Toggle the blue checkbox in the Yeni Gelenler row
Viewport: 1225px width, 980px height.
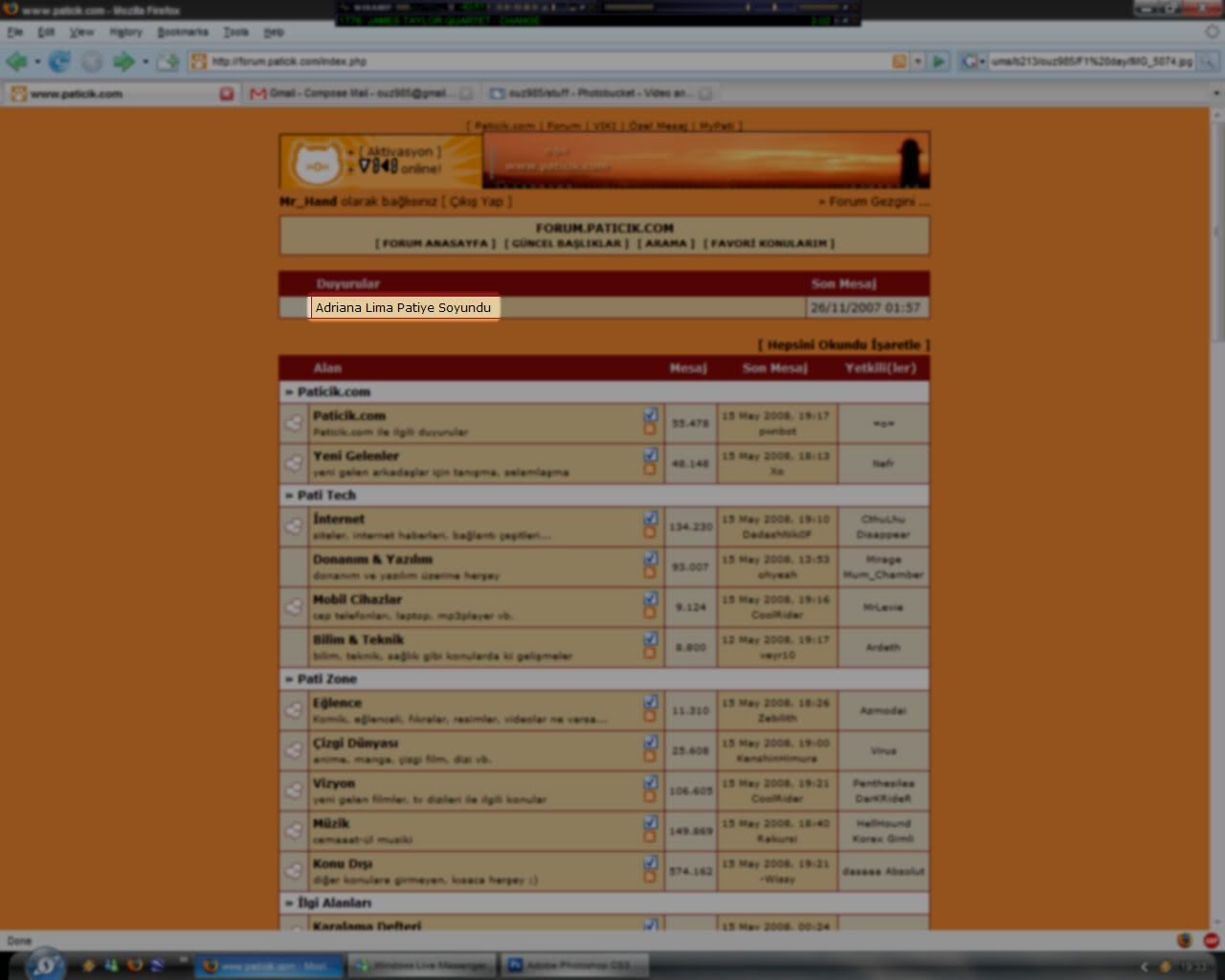tap(651, 455)
